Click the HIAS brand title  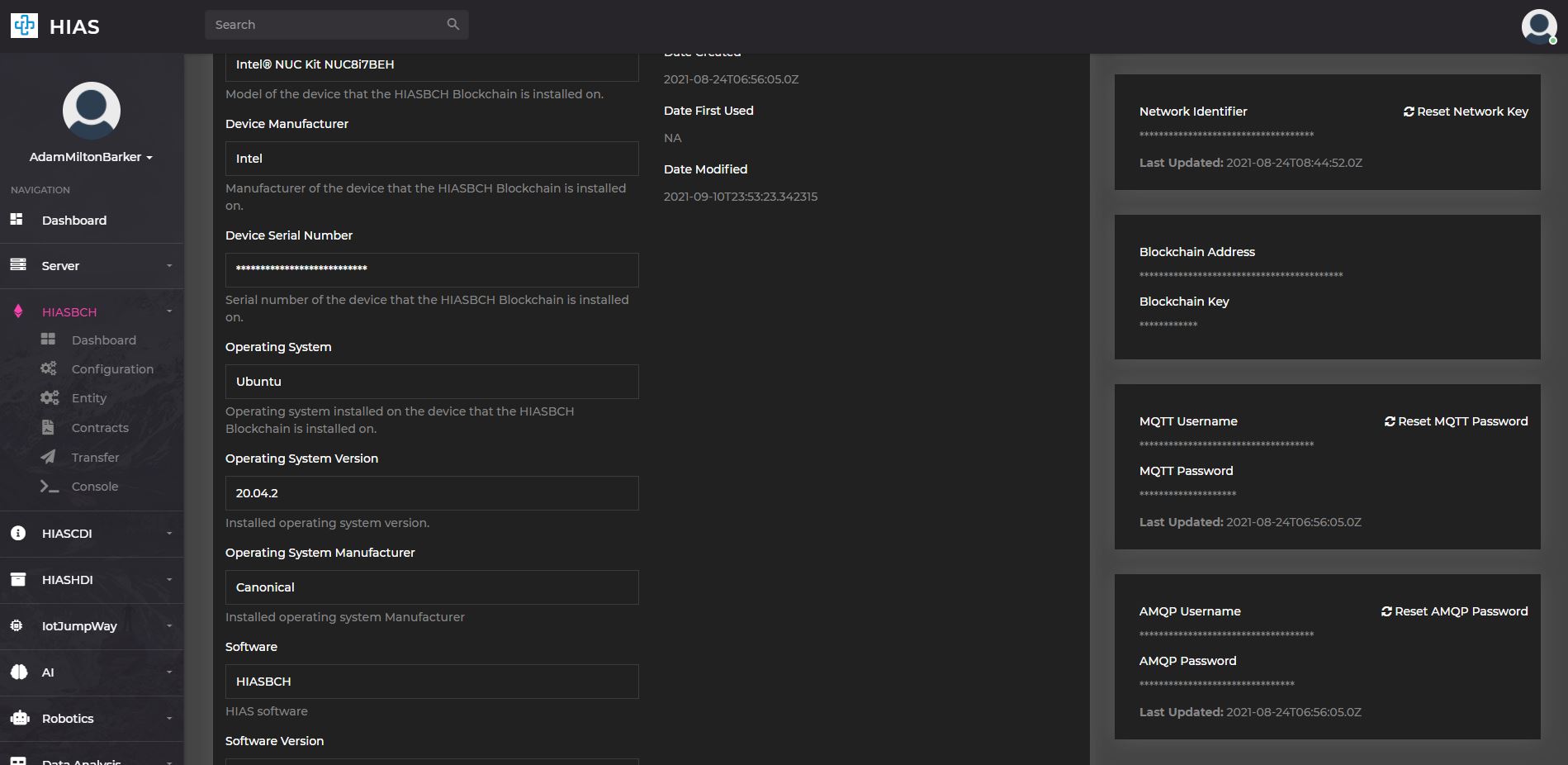coord(74,26)
